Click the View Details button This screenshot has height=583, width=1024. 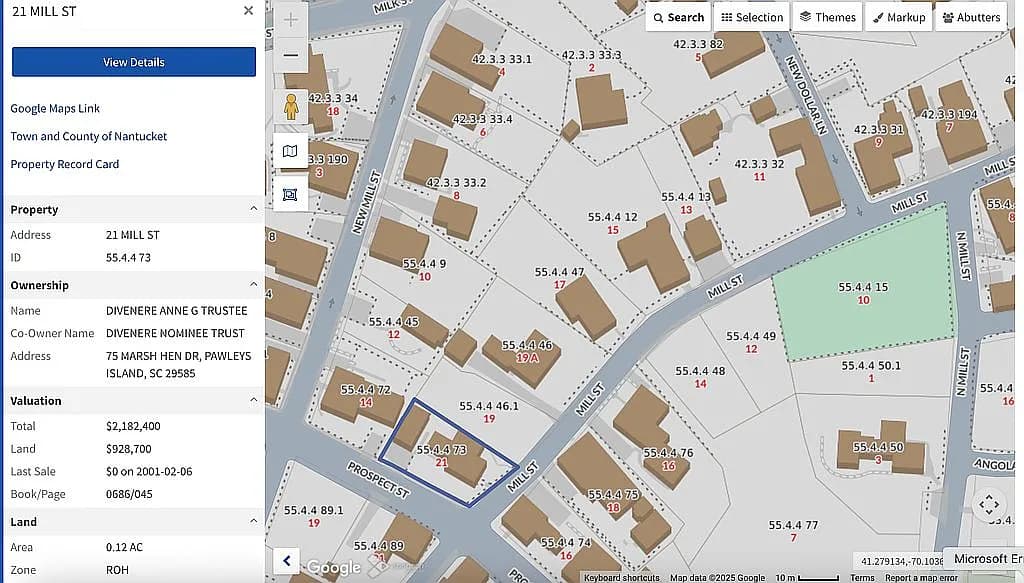click(x=134, y=62)
